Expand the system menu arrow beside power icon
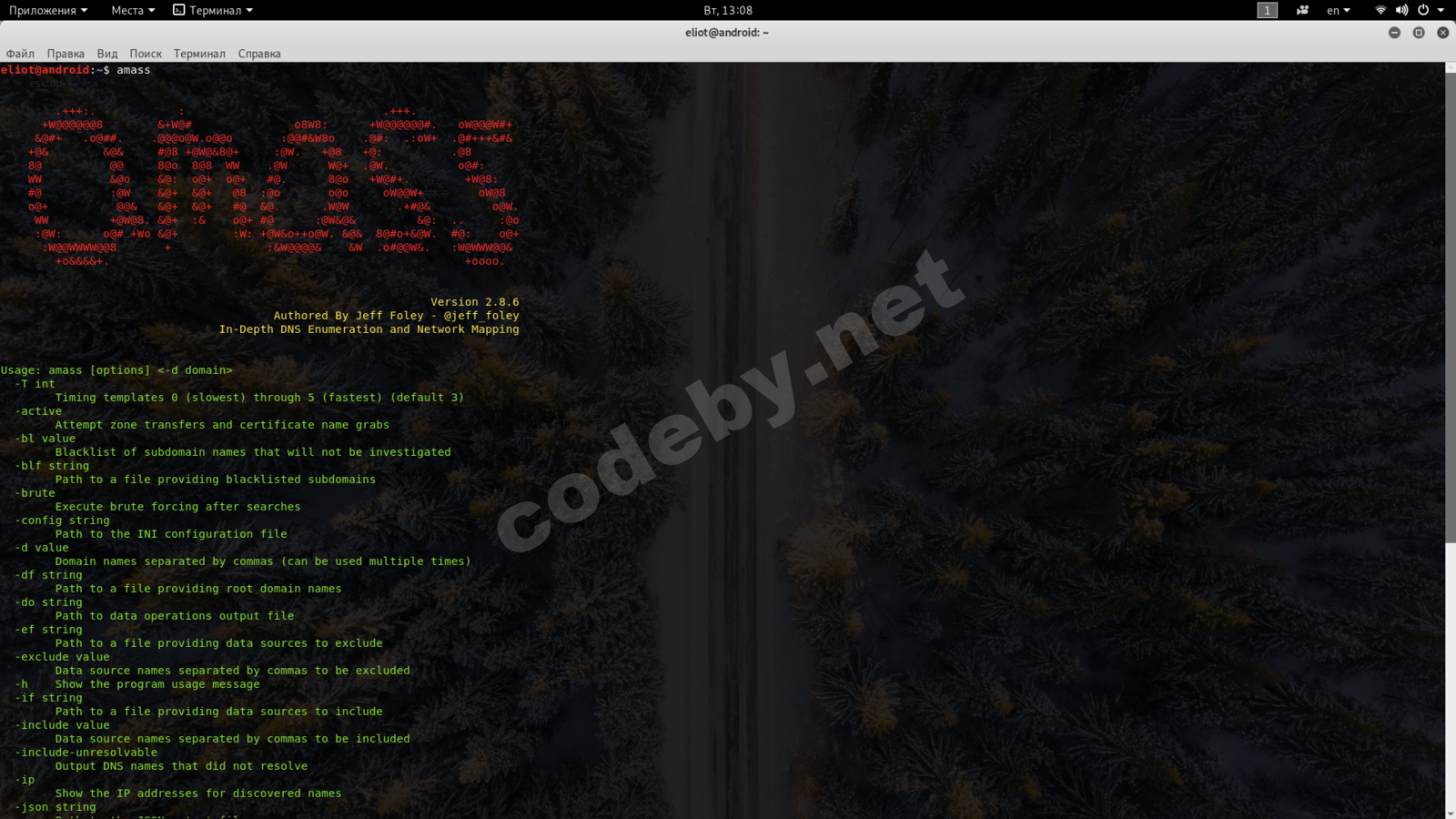The image size is (1456, 819). click(1441, 10)
